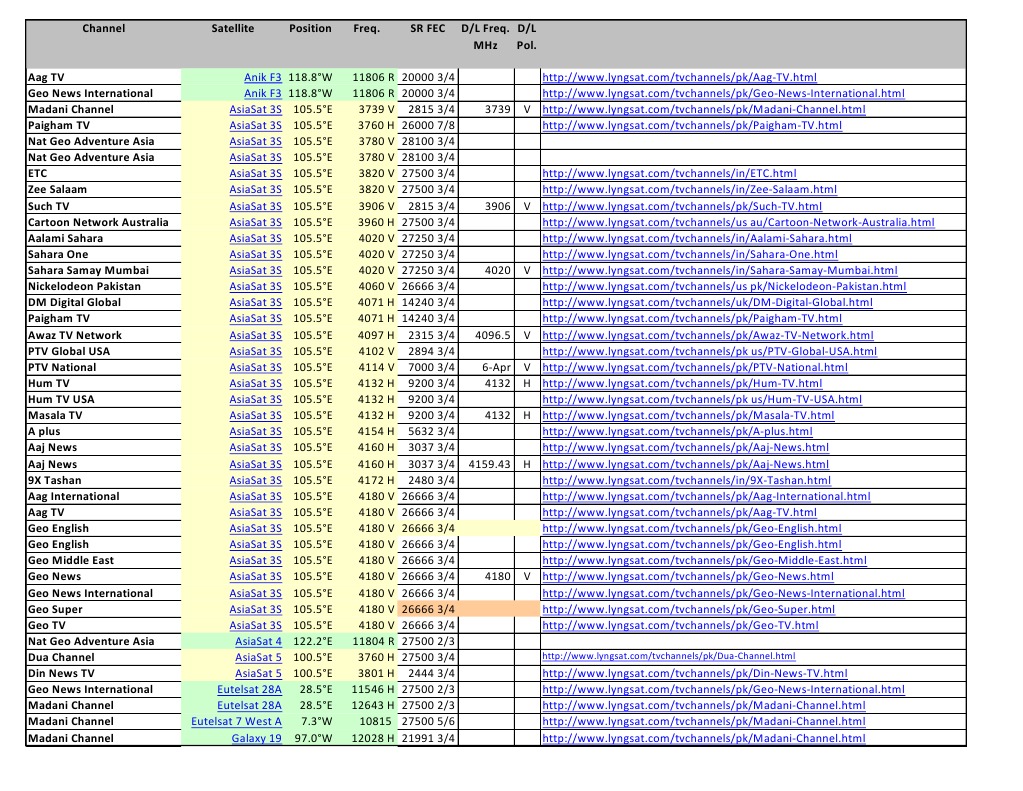Follow the ETC.html lyngsat link
Screen dimensions: 1023x791
point(669,173)
